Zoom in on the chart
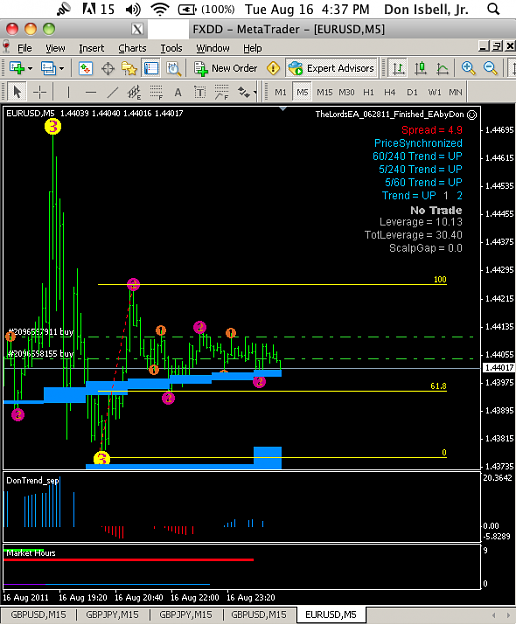Viewport: 516px width, 625px height. (468, 68)
